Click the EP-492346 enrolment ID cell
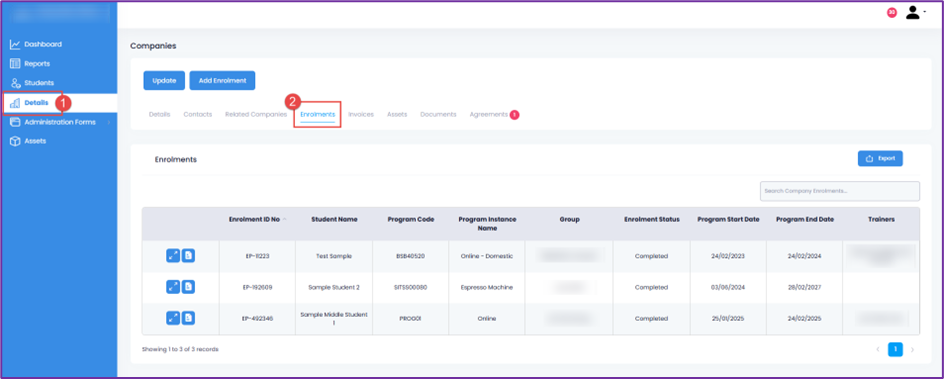Screen dimensions: 944x379 tap(257, 319)
